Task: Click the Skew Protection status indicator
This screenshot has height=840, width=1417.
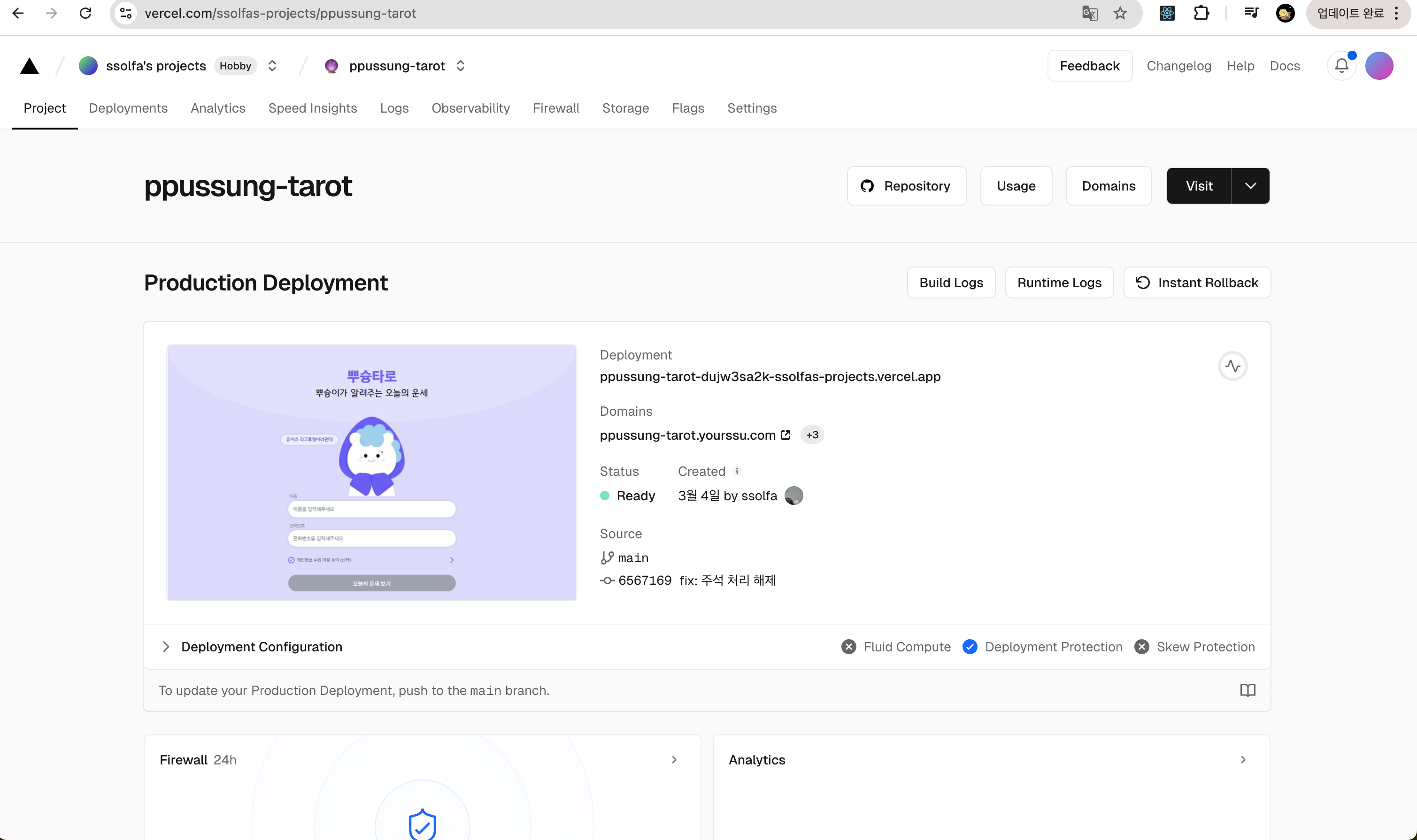Action: pyautogui.click(x=1141, y=646)
